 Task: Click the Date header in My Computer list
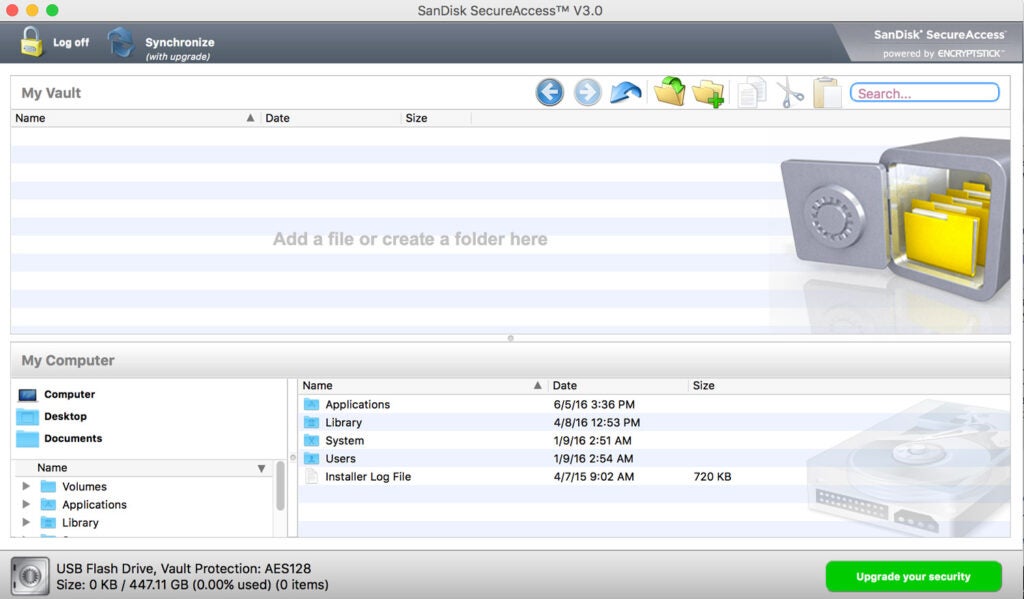[618, 385]
